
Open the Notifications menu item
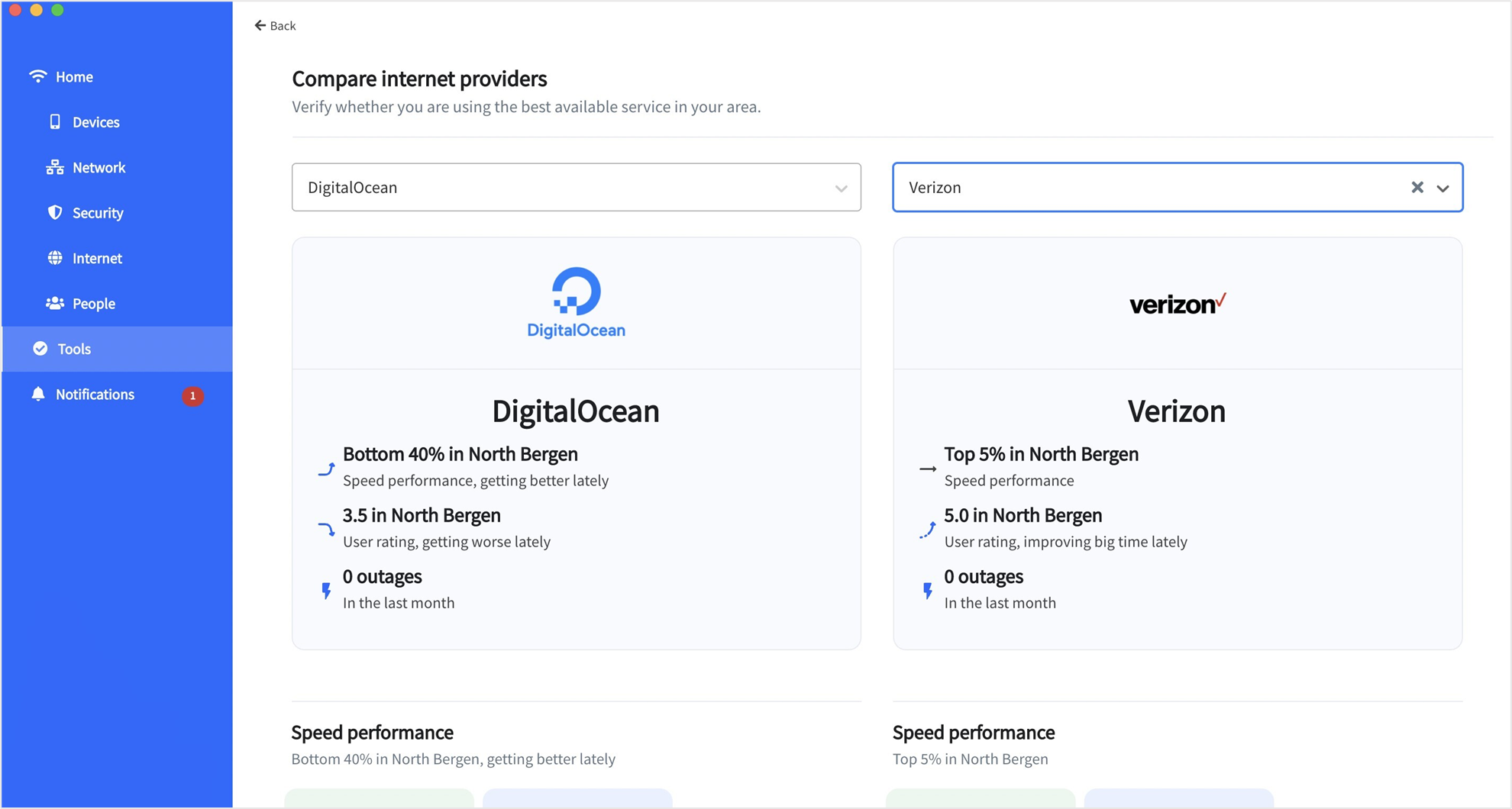click(118, 395)
